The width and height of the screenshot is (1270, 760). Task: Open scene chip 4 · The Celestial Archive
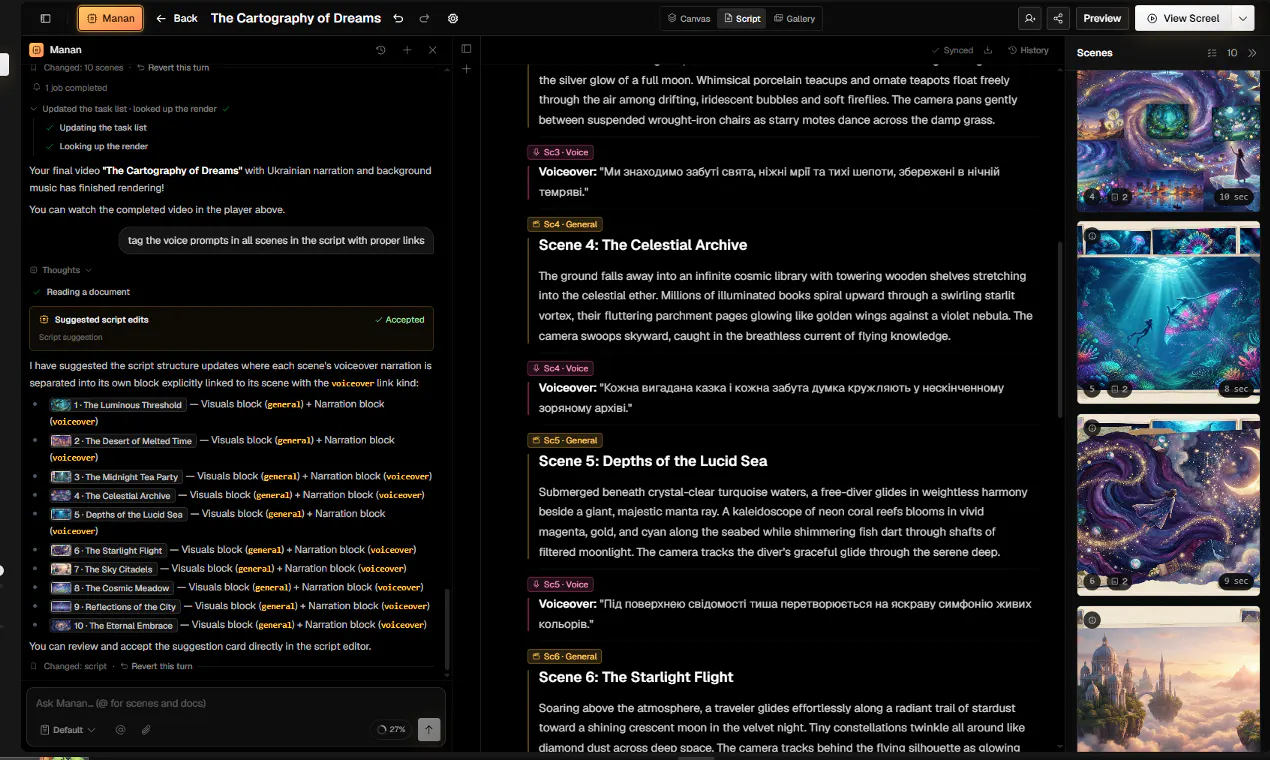(112, 496)
